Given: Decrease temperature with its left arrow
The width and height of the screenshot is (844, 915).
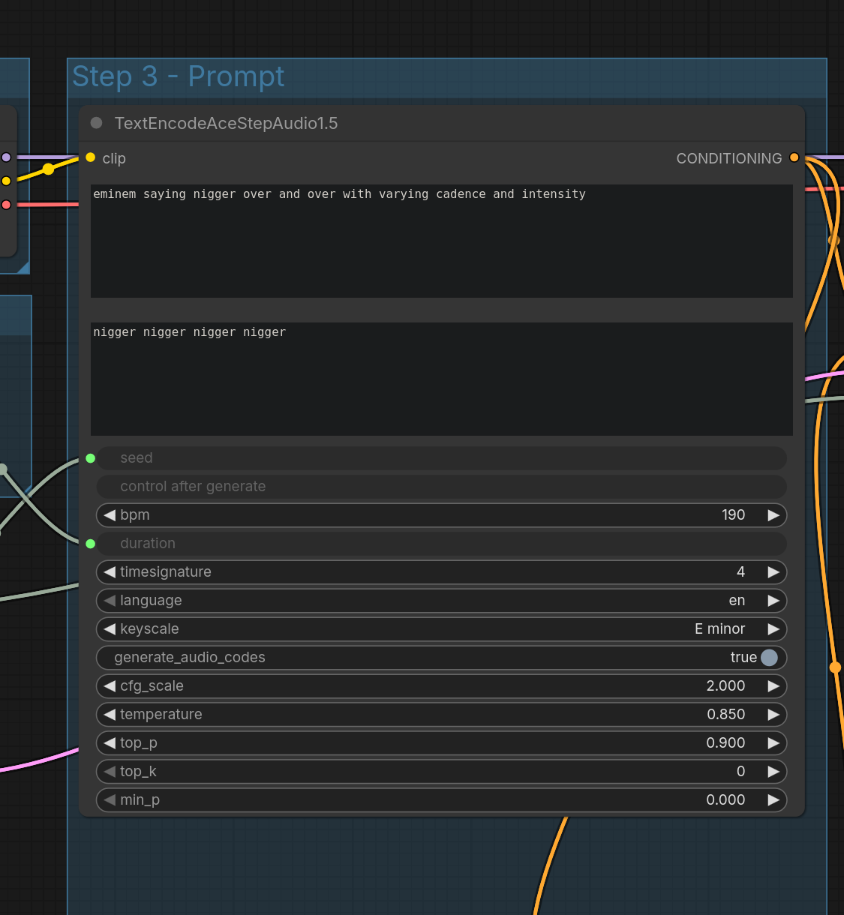Looking at the screenshot, I should (x=109, y=714).
